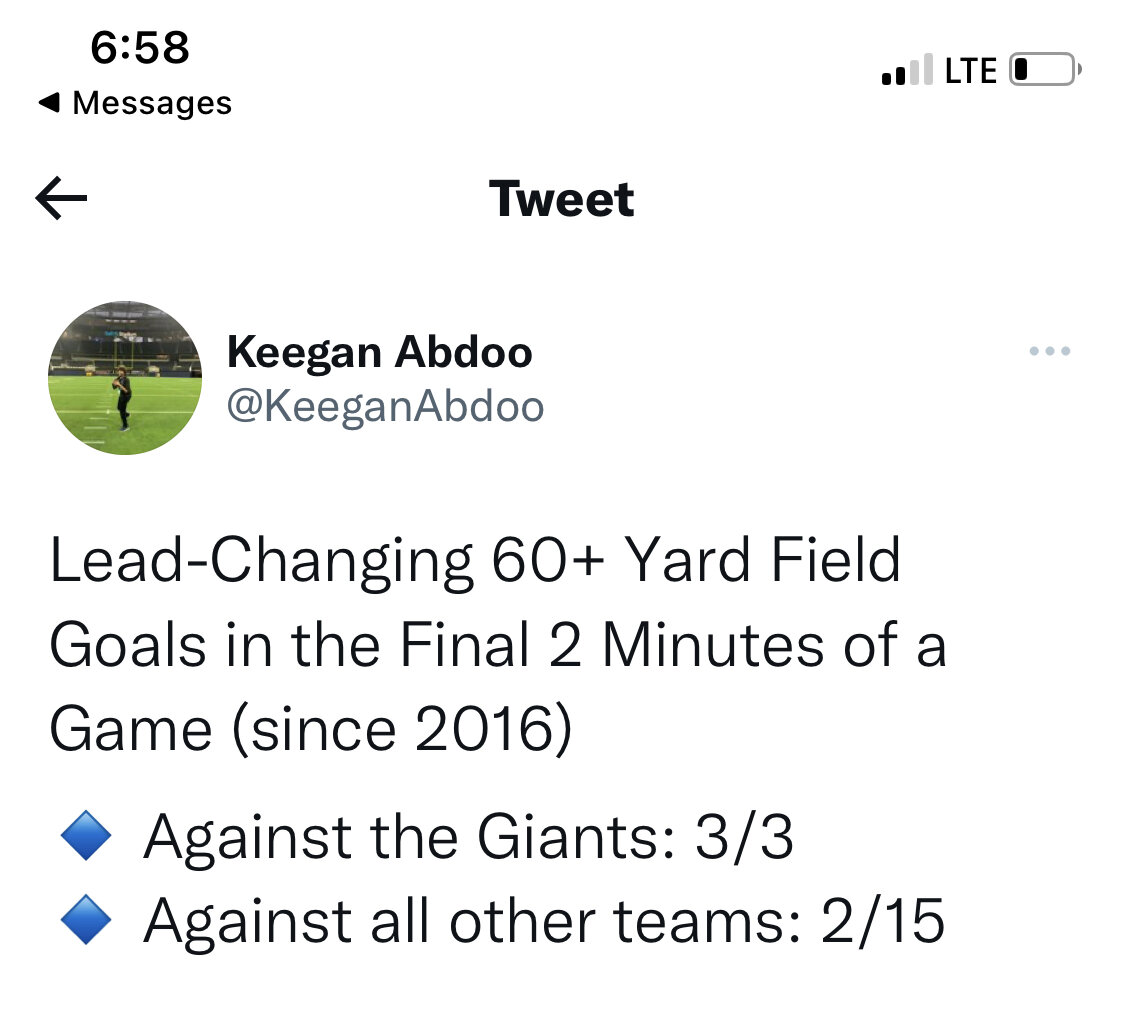The image size is (1125, 1030).
Task: Open Keegan Abdoo's profile picture
Action: (125, 378)
